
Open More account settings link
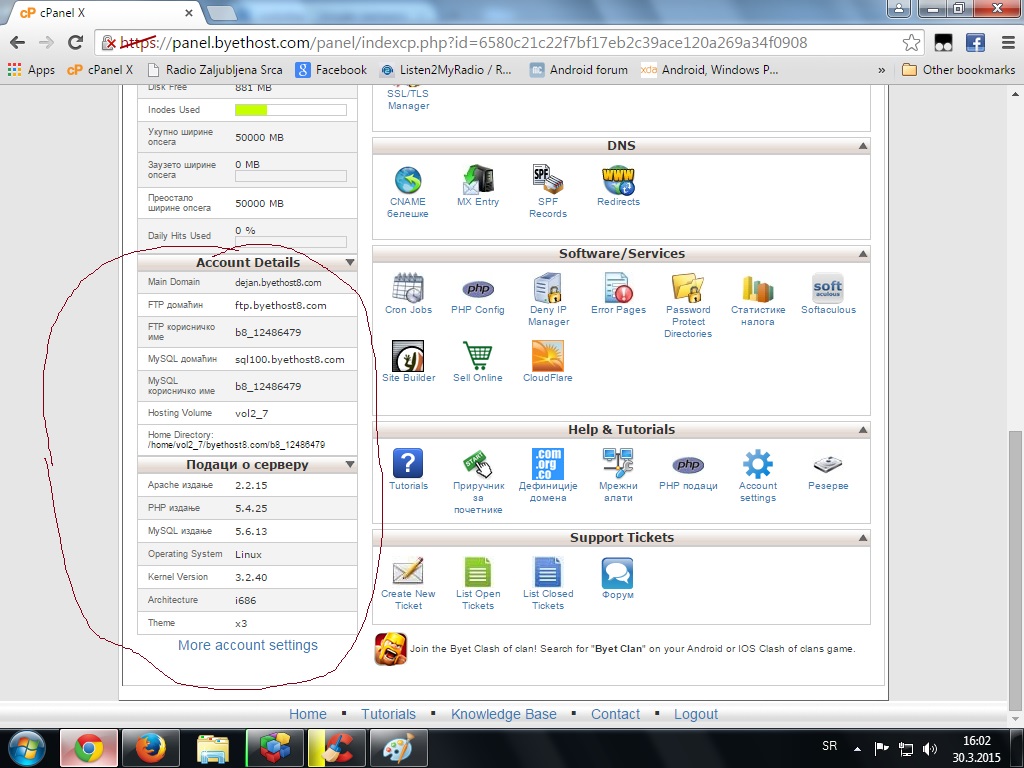tap(248, 645)
